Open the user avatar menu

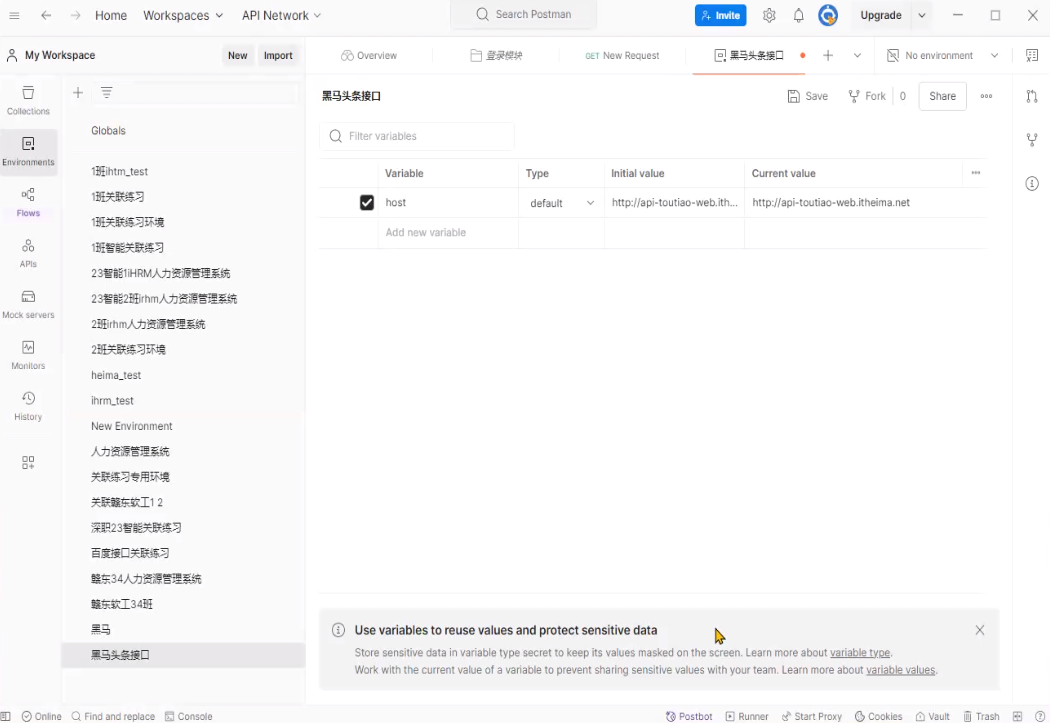tap(828, 15)
